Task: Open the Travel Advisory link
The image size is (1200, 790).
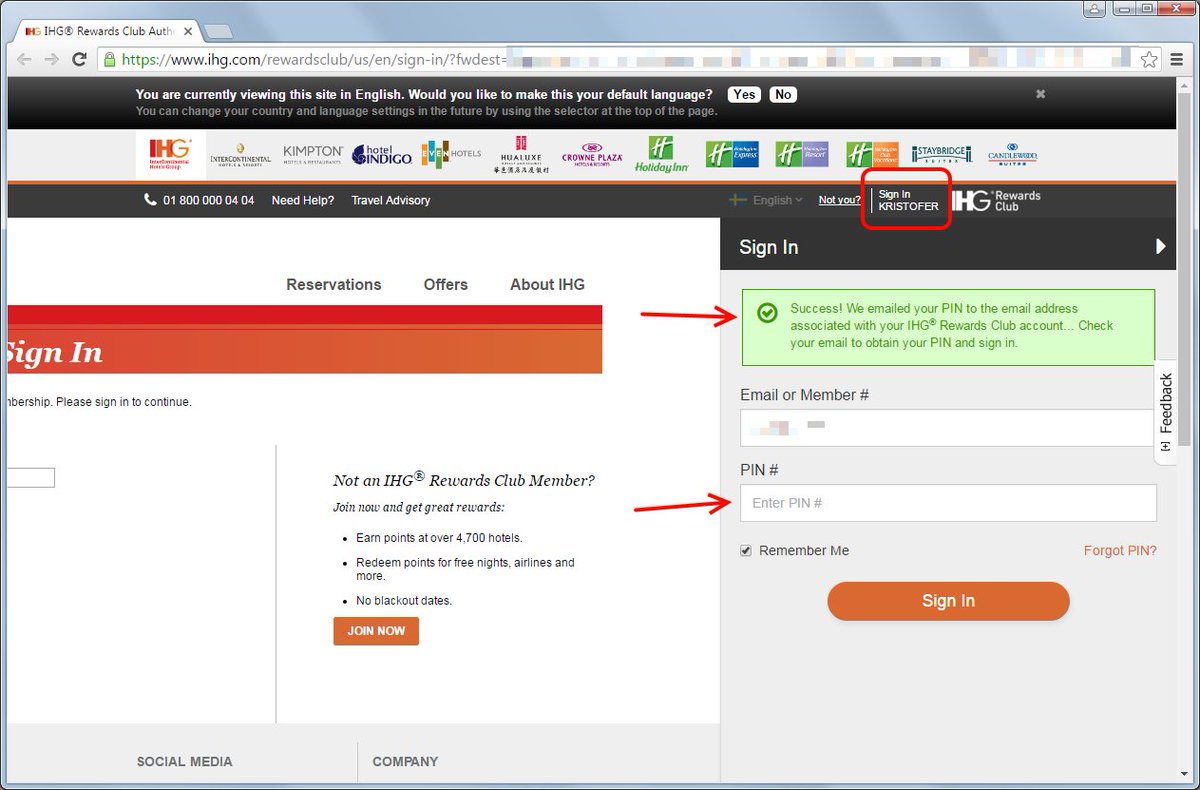Action: (391, 200)
